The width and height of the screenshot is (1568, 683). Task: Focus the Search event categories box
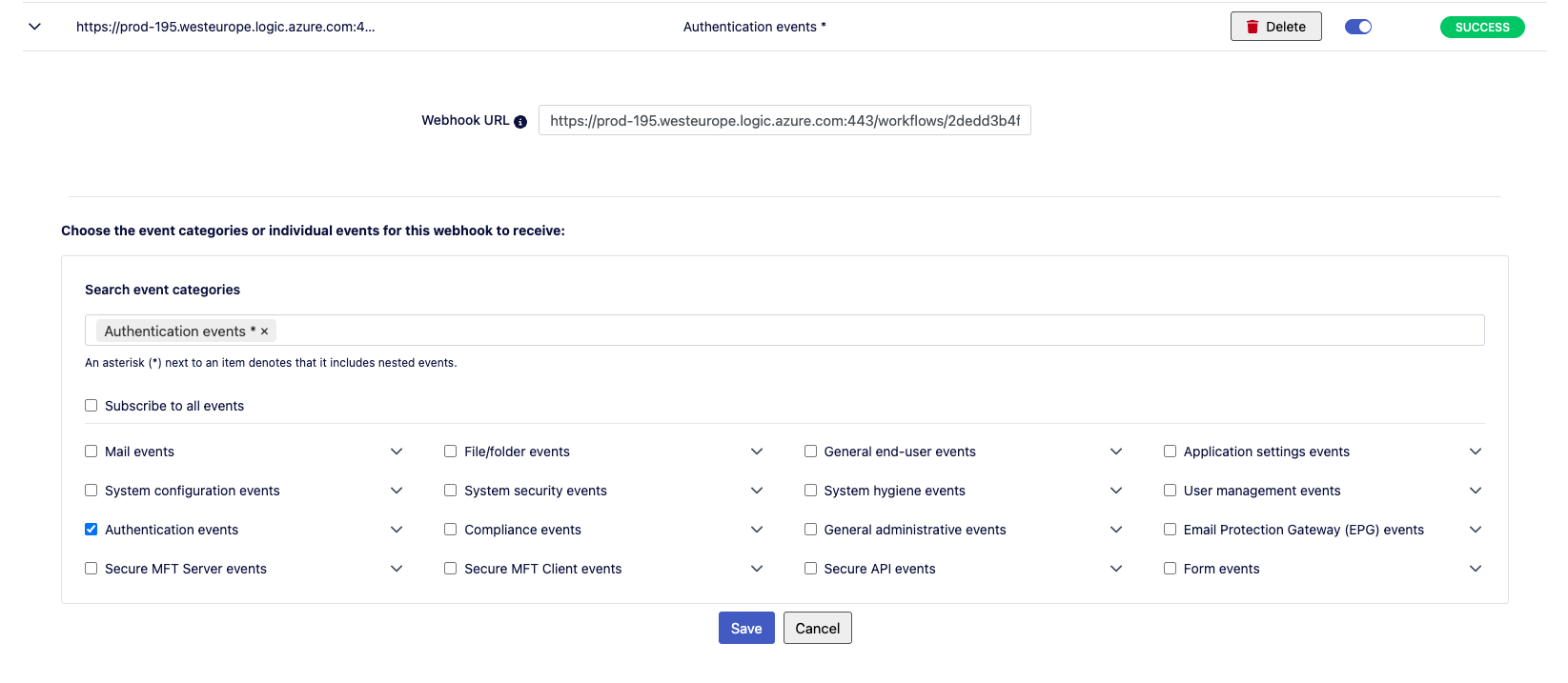click(x=784, y=331)
